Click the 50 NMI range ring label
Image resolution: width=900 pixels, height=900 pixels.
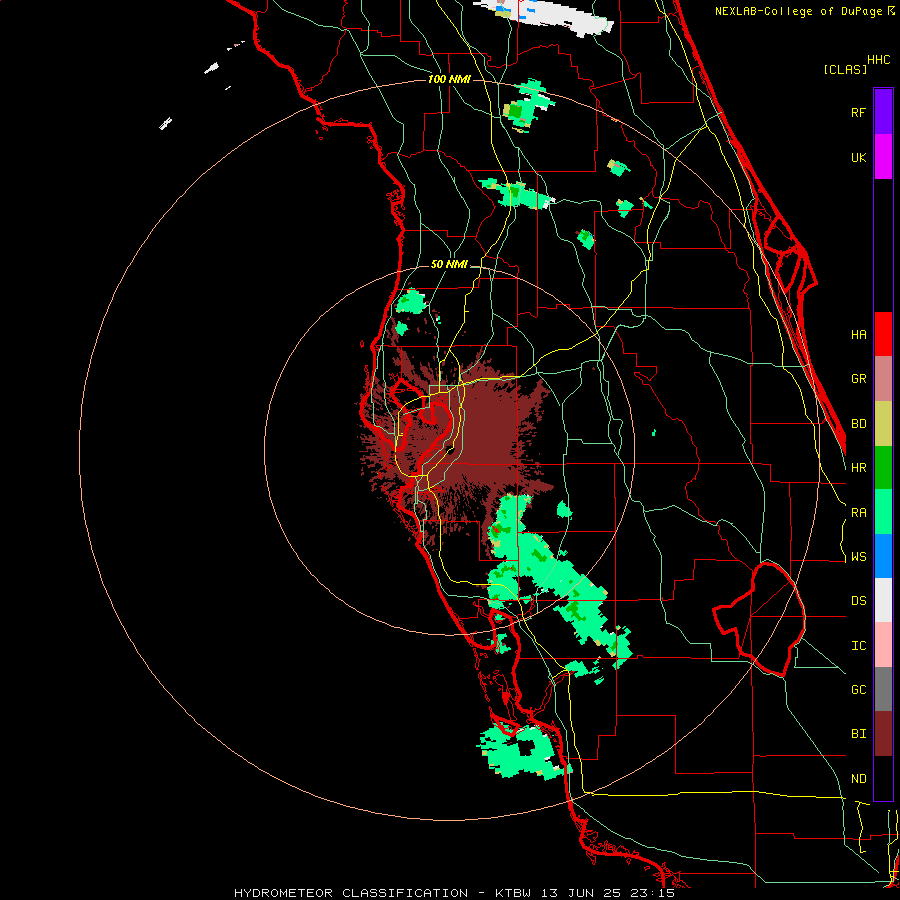click(x=449, y=264)
